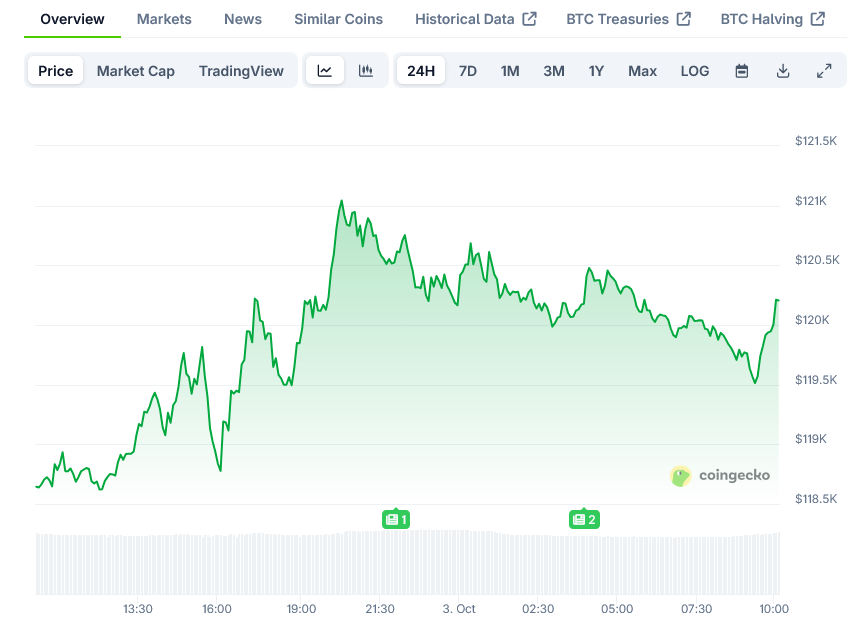Click news marker 2 on the chart
847x631 pixels.
tap(584, 519)
